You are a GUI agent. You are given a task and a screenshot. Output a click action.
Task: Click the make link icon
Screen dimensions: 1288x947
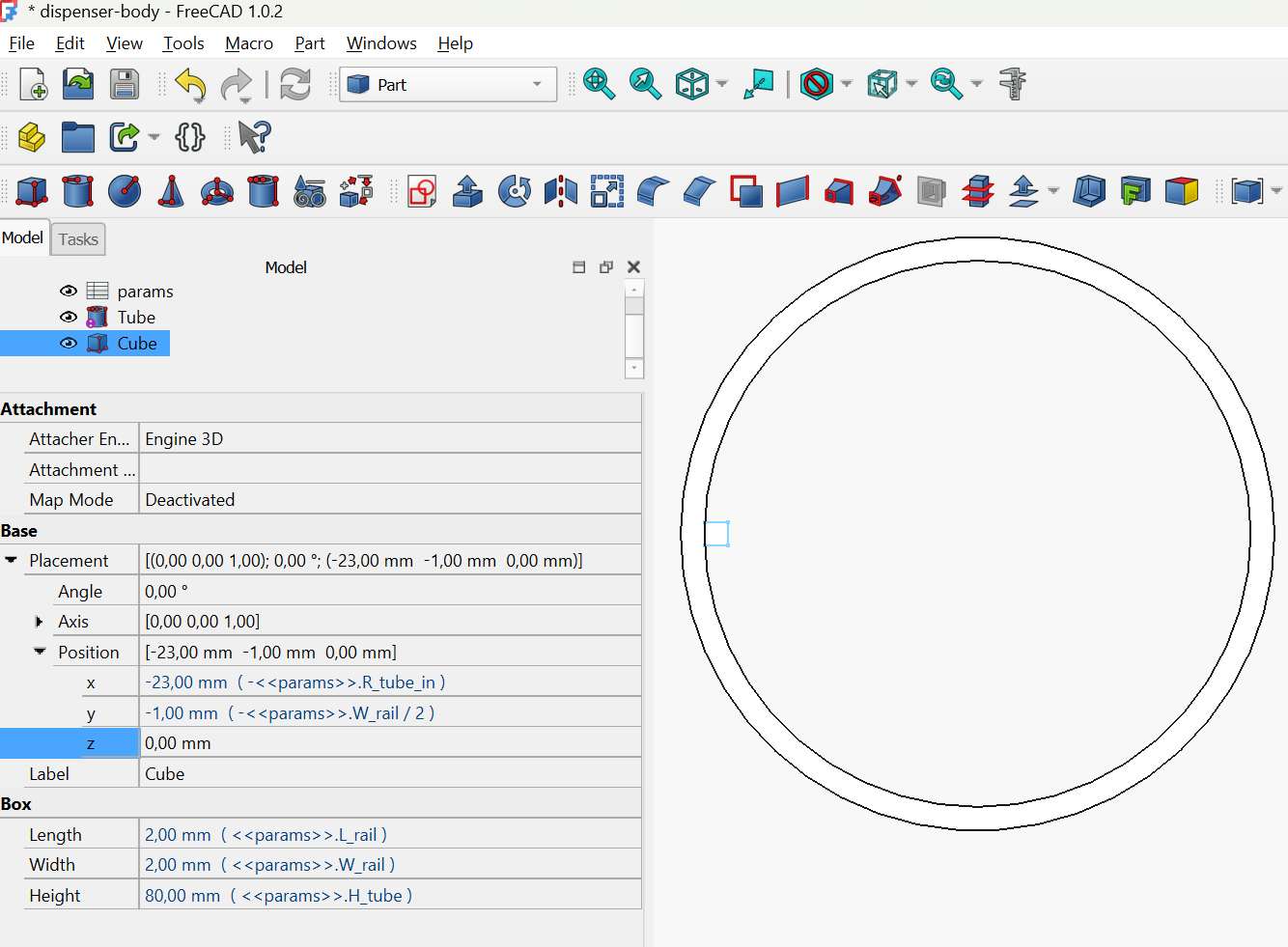(125, 137)
